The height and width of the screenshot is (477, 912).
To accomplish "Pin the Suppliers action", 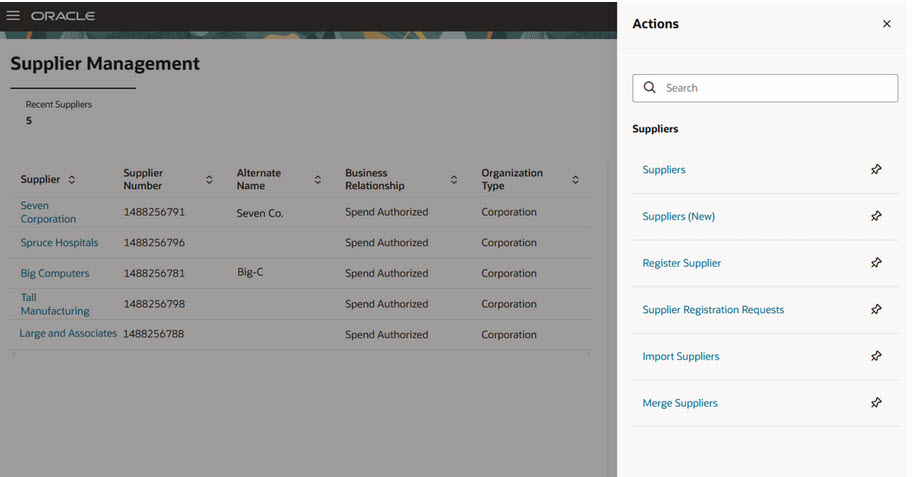I will click(x=876, y=170).
